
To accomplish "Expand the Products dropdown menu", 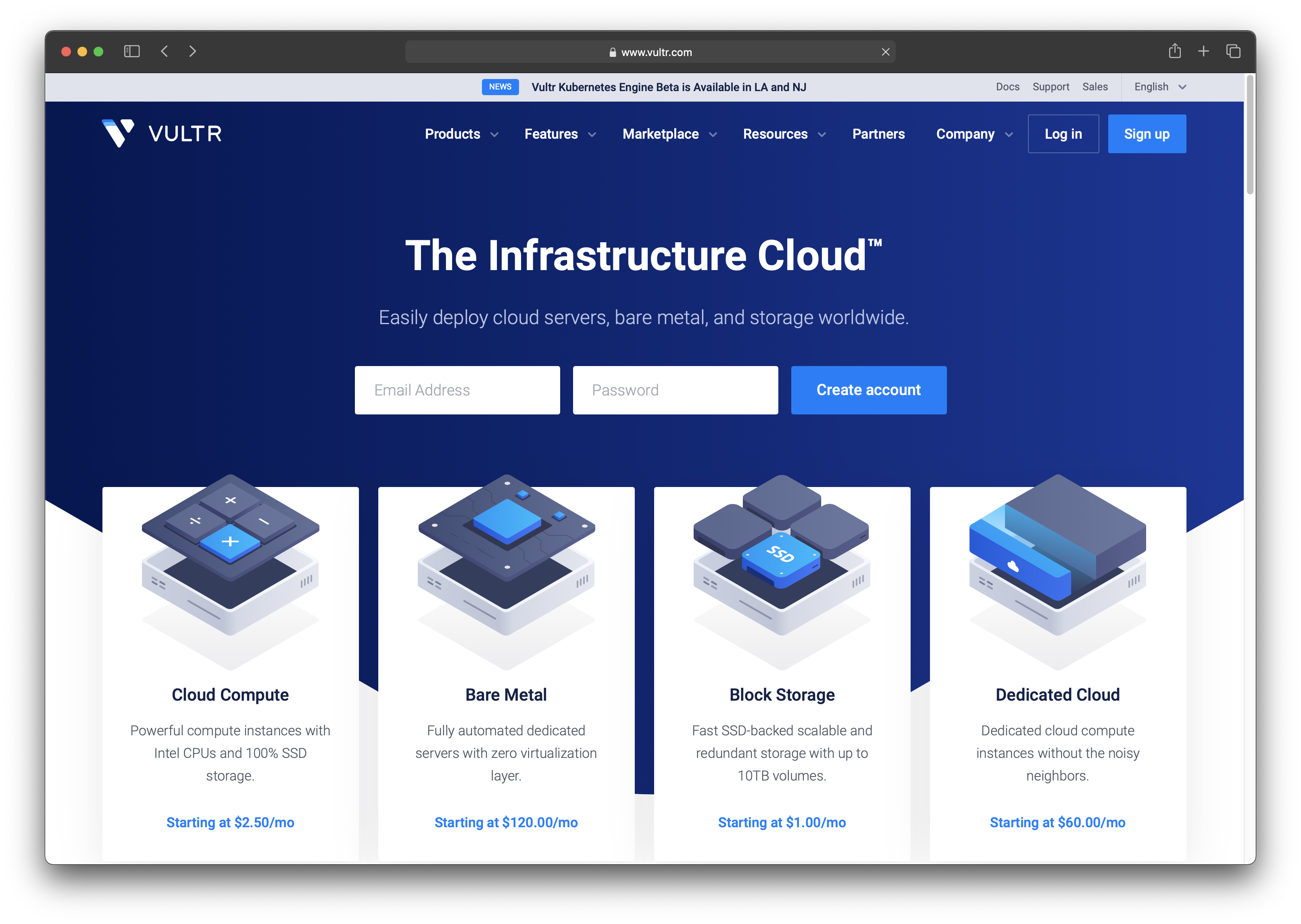I will (461, 134).
